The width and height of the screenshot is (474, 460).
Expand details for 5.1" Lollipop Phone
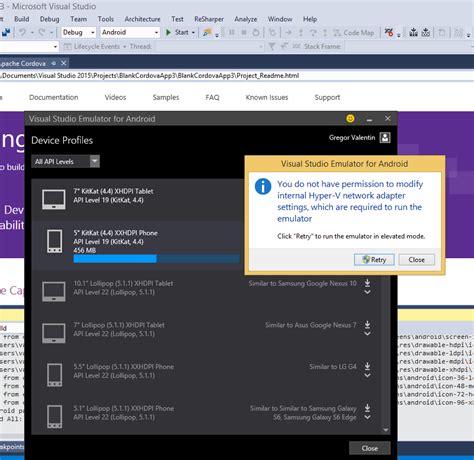pyautogui.click(x=367, y=417)
